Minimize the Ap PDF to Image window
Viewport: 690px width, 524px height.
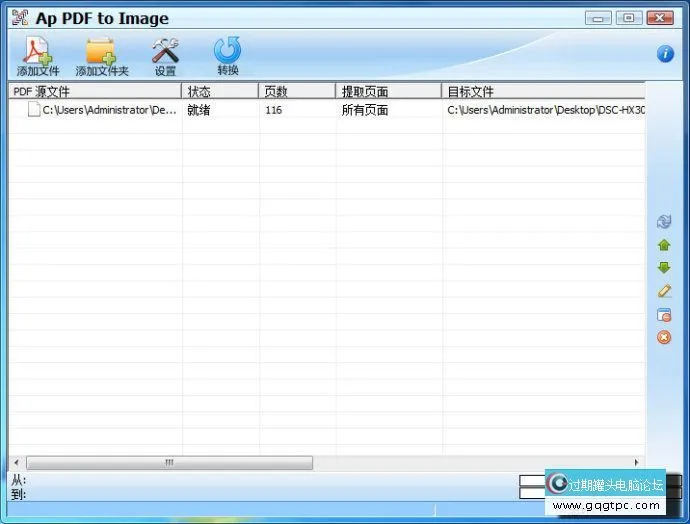tap(598, 18)
